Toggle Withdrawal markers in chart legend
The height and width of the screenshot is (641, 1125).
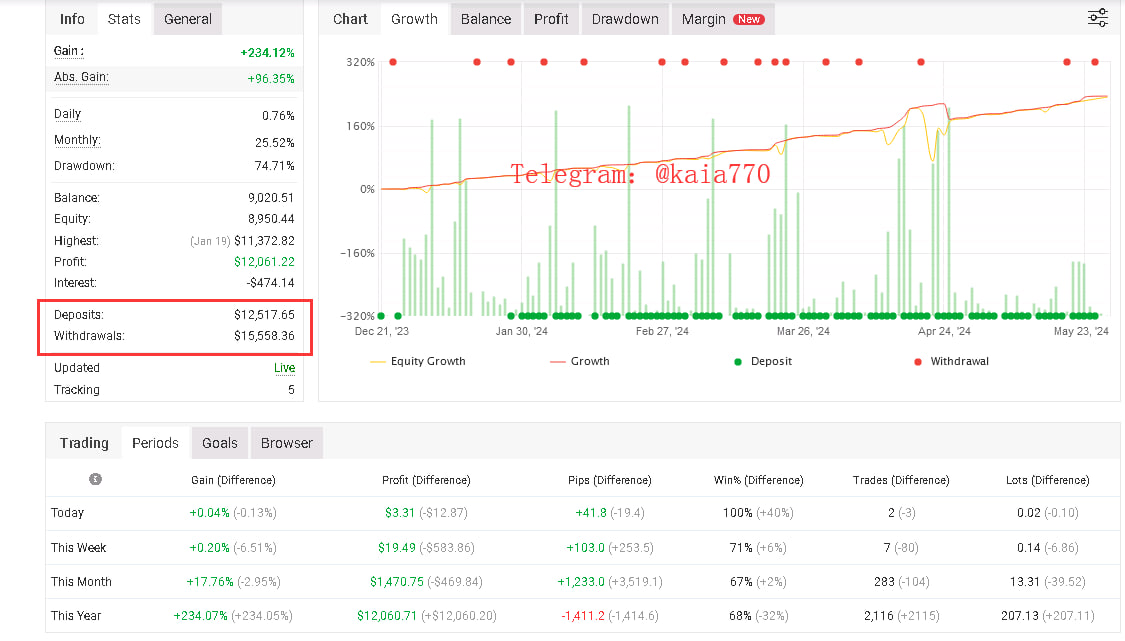951,361
